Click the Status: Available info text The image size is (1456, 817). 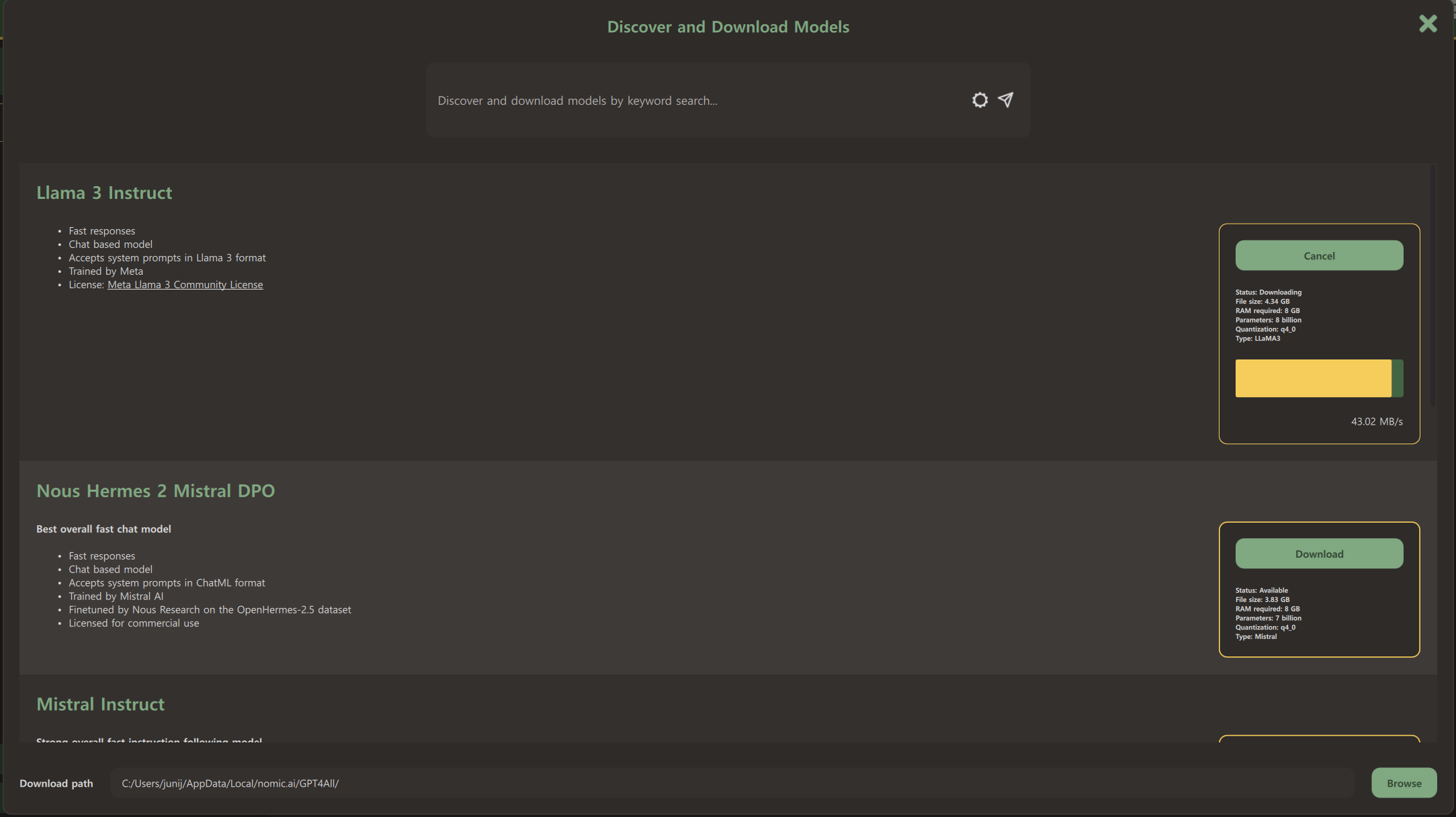(1261, 591)
